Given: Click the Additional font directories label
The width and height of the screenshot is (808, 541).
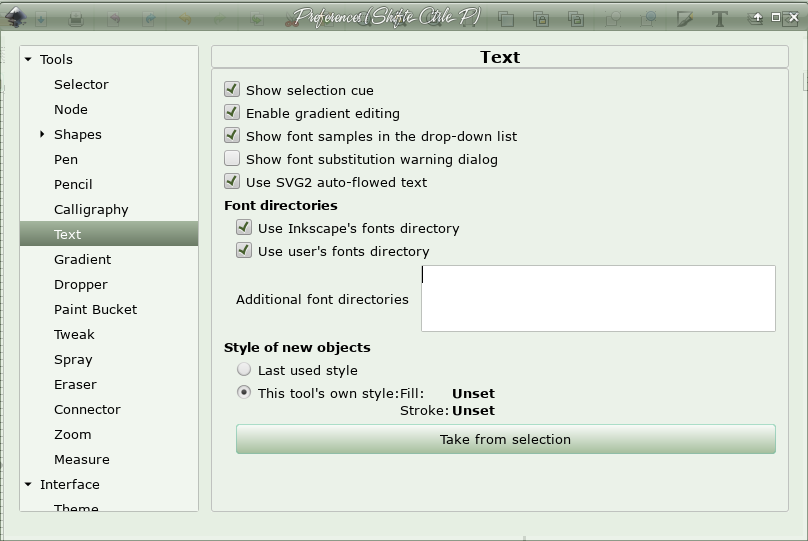Looking at the screenshot, I should click(322, 299).
